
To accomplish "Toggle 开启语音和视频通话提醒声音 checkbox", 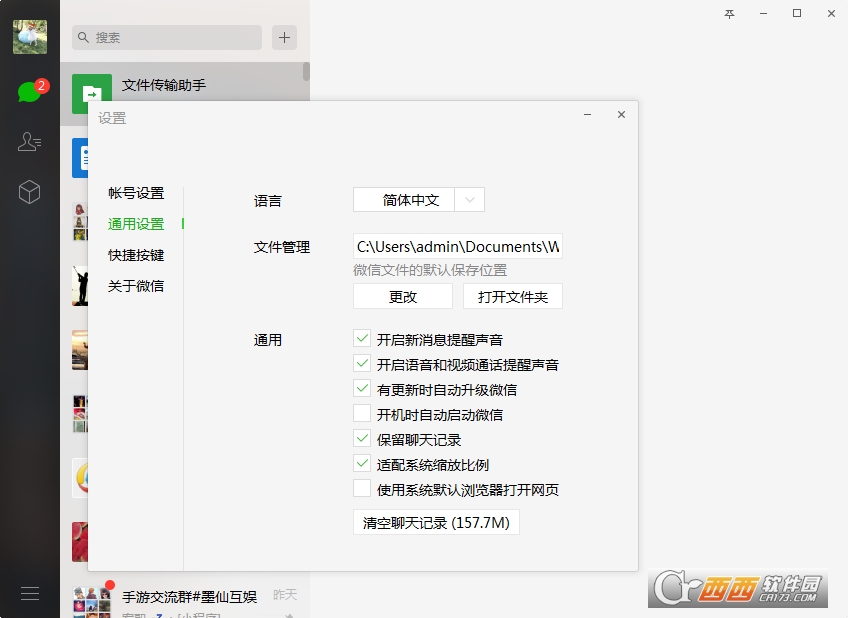I will pos(362,363).
